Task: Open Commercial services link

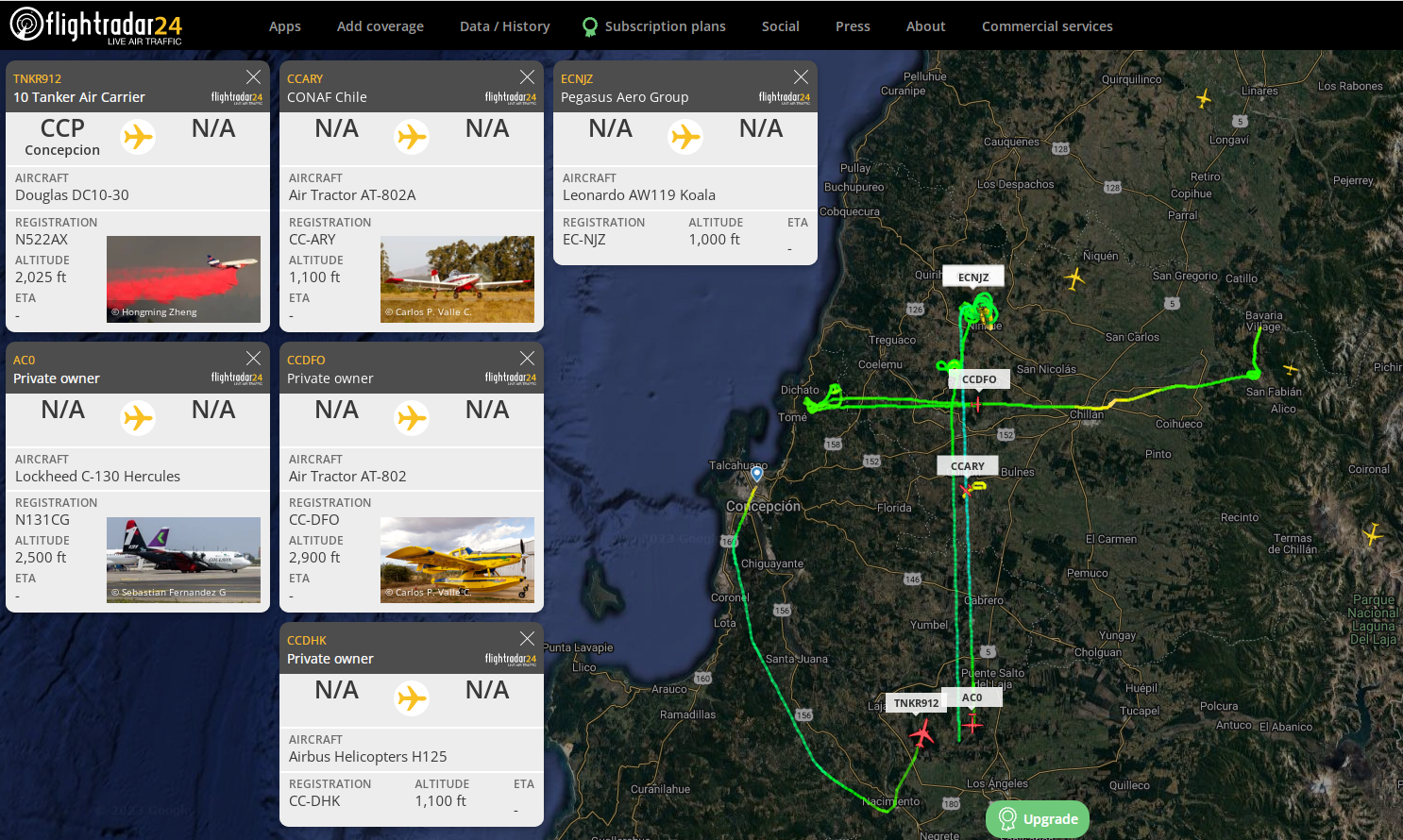Action: tap(1047, 26)
